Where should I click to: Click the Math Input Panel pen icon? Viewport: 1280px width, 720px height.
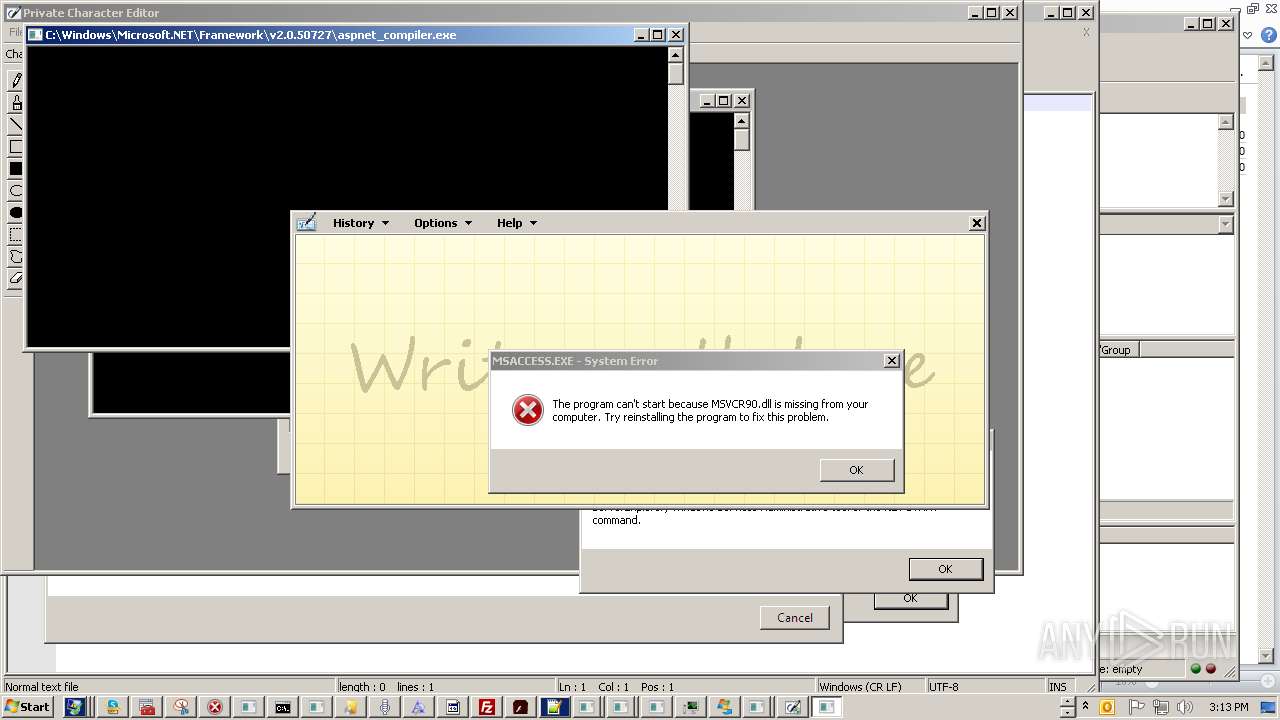(x=306, y=222)
